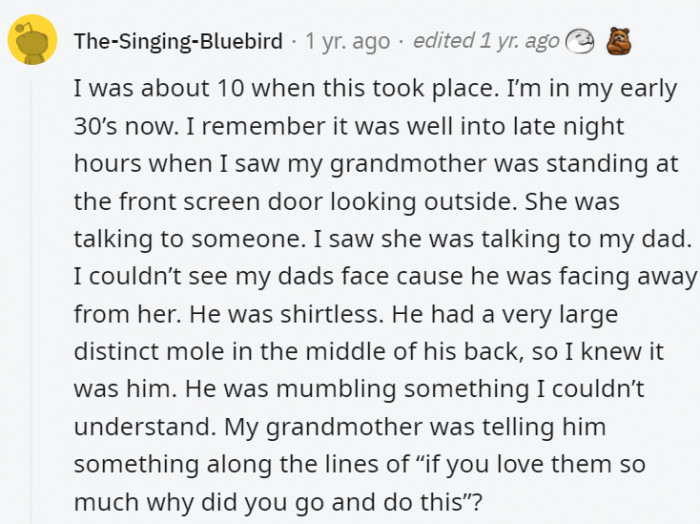This screenshot has width=700, height=524.
Task: Open The-Singing-Bluebird user profile link
Action: tap(178, 42)
